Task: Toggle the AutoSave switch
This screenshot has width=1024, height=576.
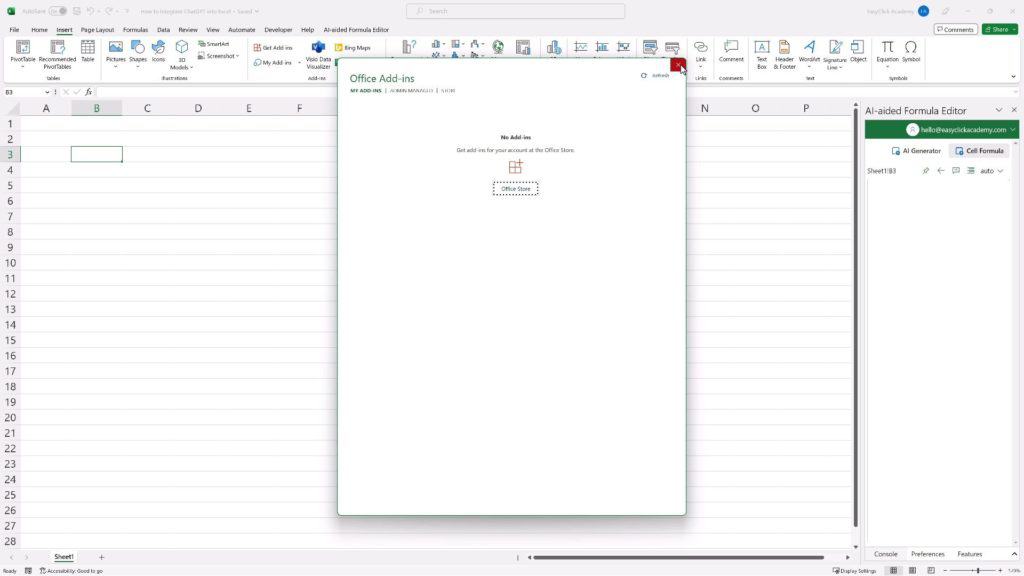Action: point(57,11)
